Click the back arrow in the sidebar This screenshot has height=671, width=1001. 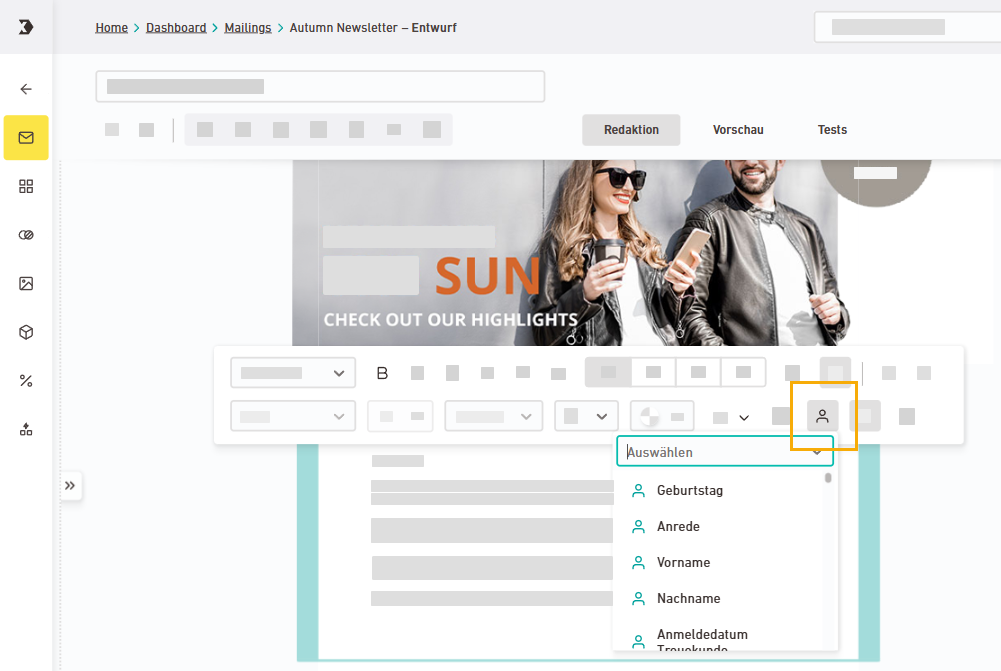click(26, 89)
